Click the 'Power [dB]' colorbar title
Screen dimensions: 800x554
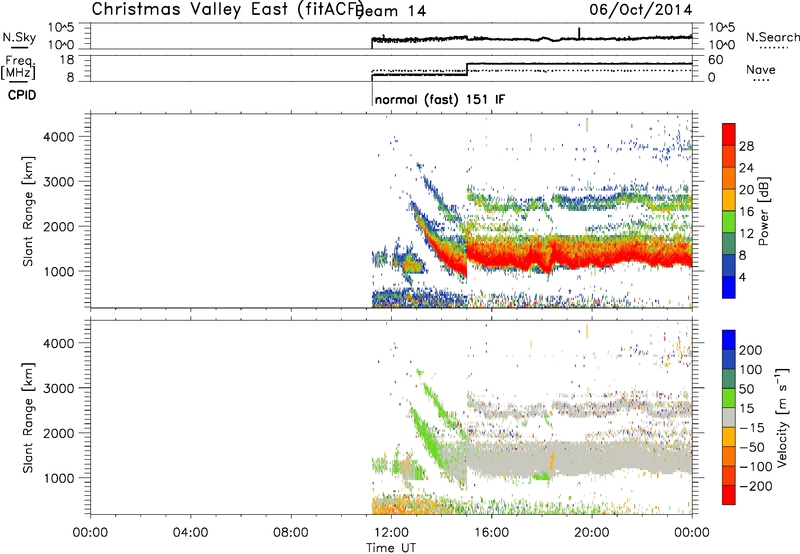pyautogui.click(x=764, y=211)
